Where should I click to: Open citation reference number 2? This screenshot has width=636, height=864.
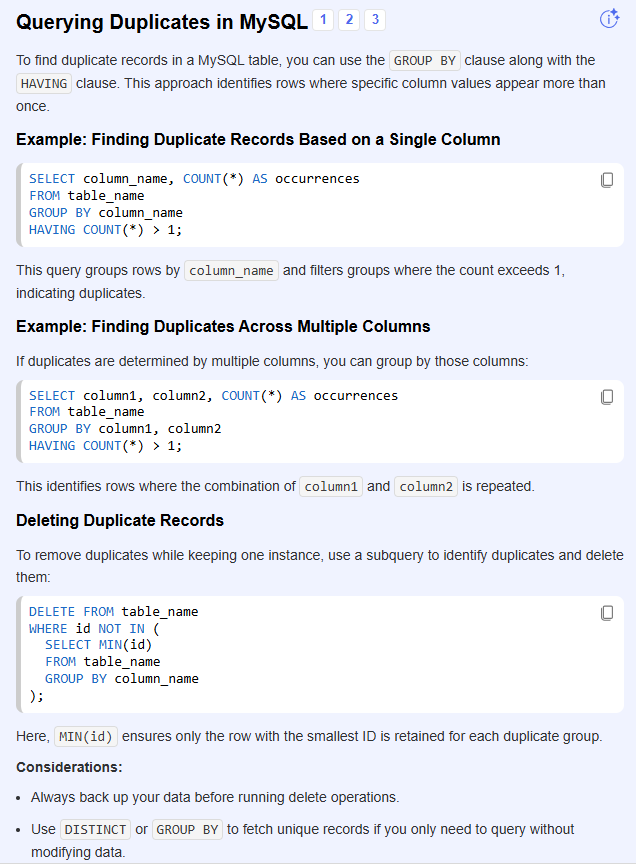pyautogui.click(x=349, y=20)
